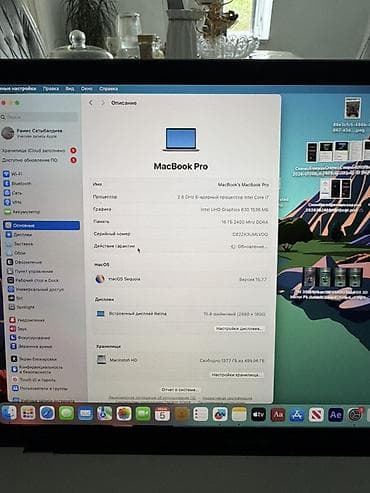The height and width of the screenshot is (493, 370).
Task: Open Font Book (Aa) in the Dock
Action: [x=278, y=415]
